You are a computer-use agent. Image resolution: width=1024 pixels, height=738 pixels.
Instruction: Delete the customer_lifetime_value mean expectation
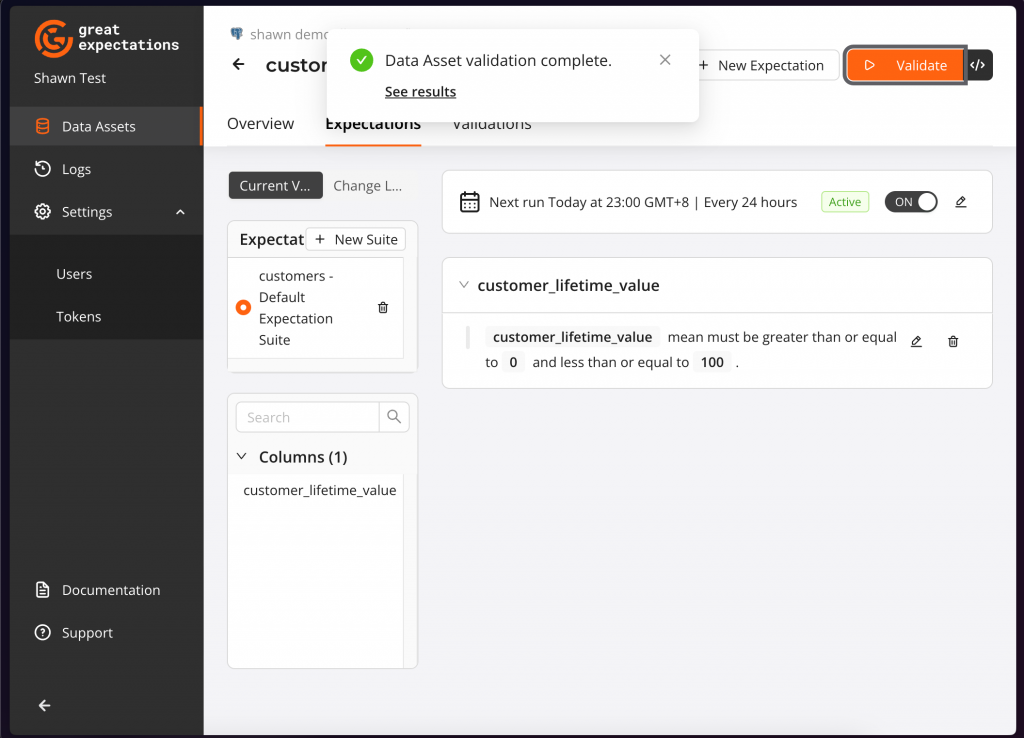953,342
